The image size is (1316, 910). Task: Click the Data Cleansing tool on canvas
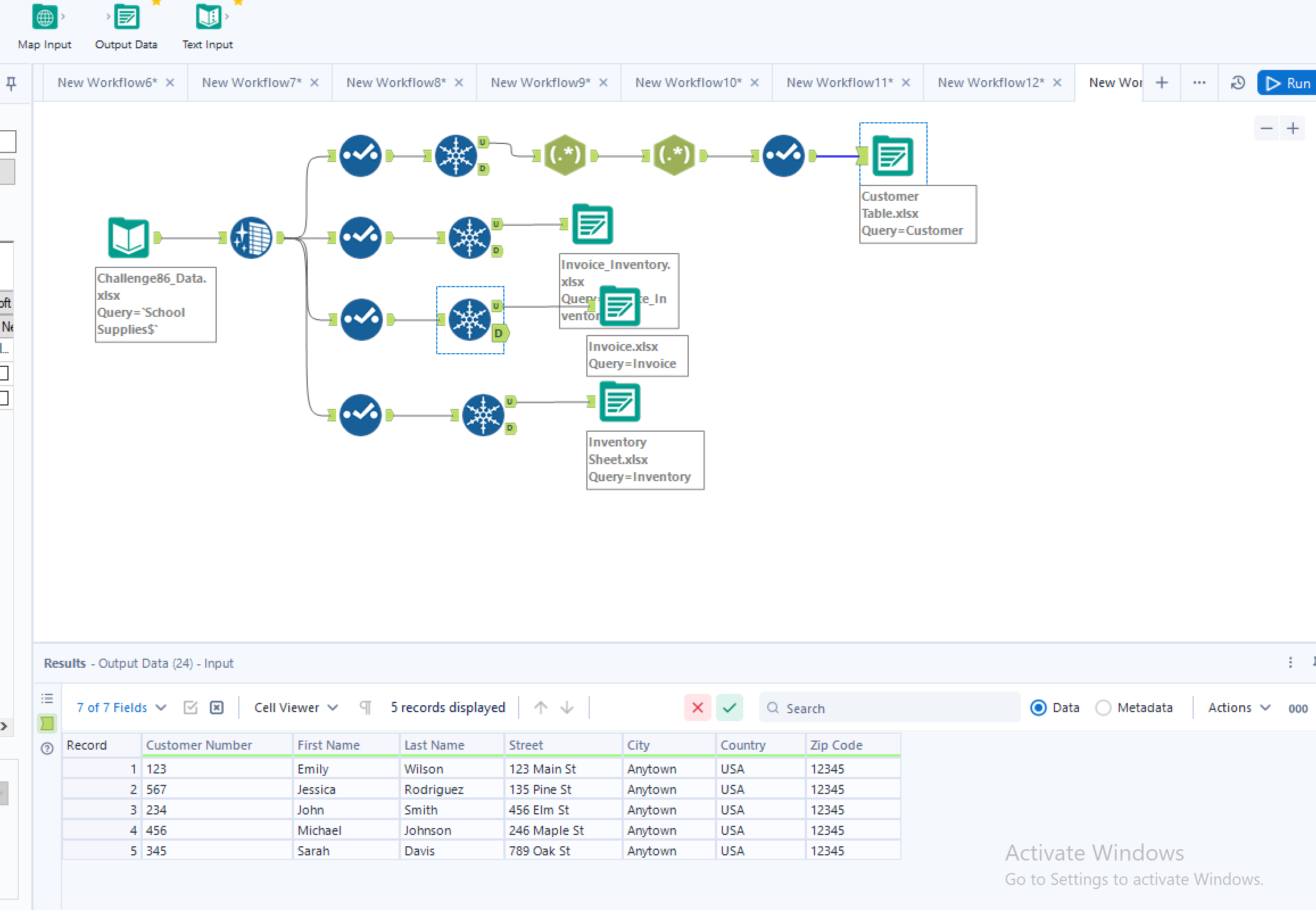(x=251, y=238)
